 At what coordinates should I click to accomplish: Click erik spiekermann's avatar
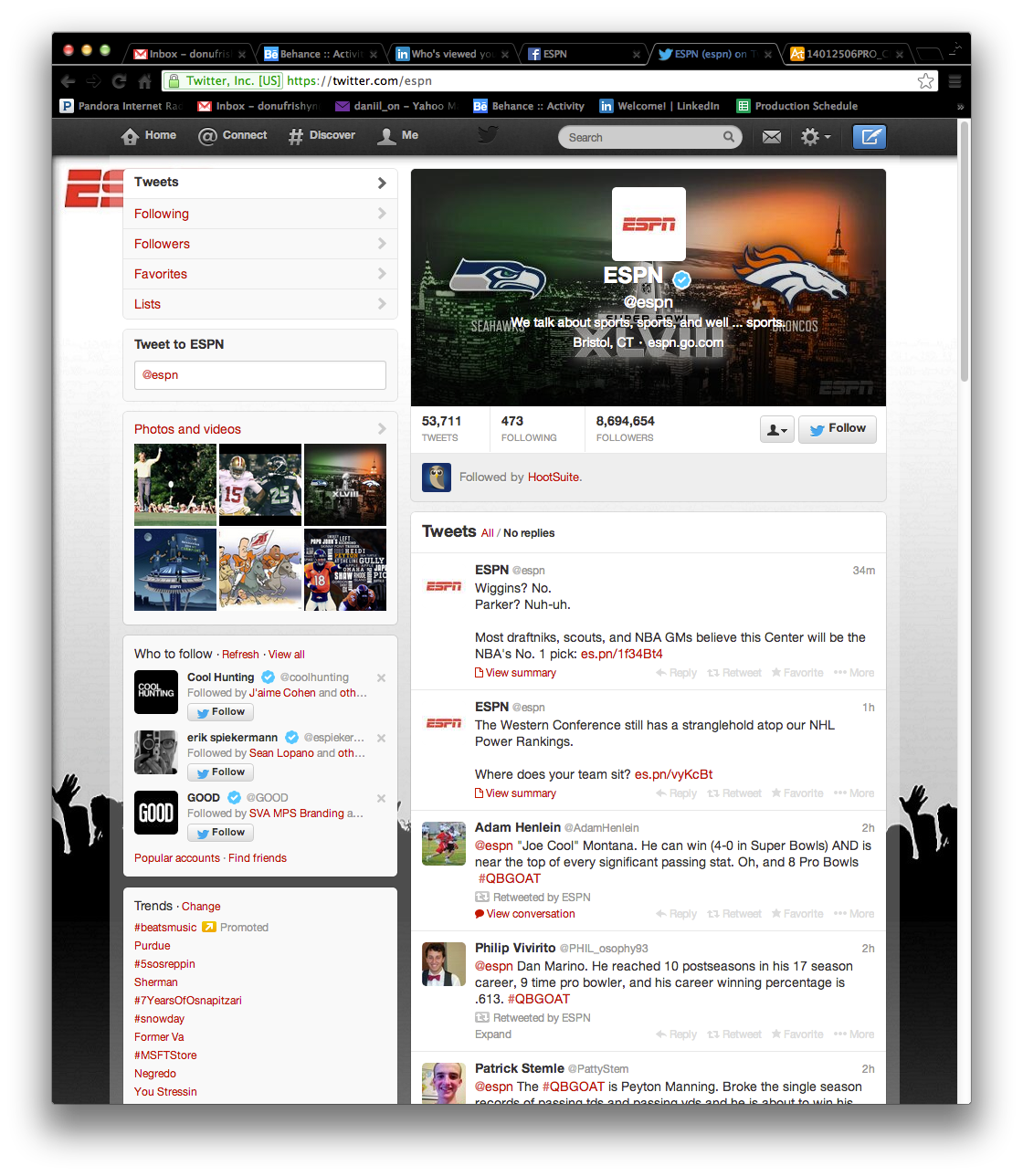(156, 752)
